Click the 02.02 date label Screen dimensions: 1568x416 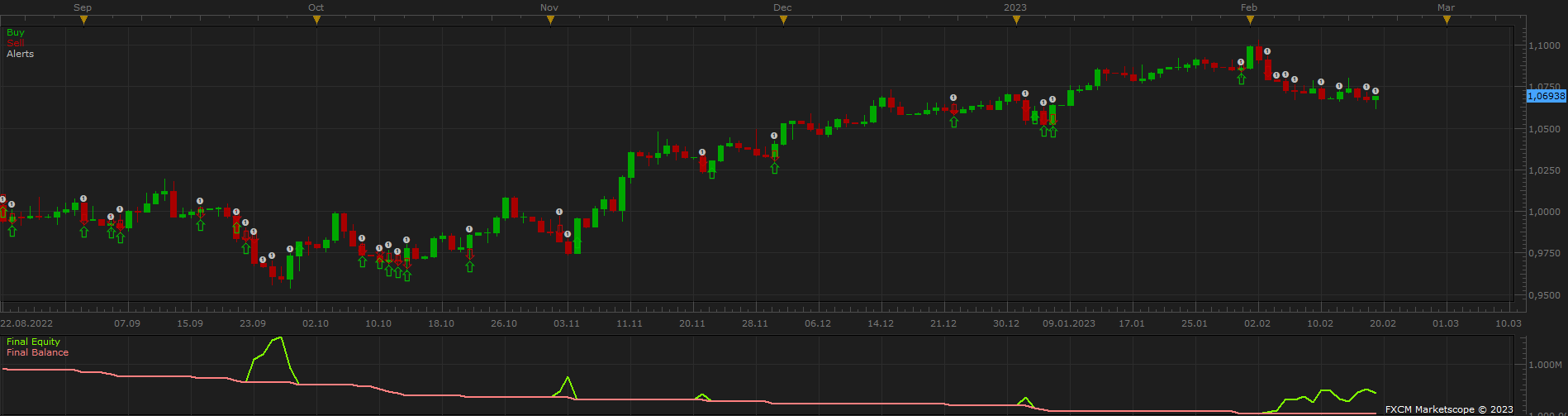tap(1257, 323)
